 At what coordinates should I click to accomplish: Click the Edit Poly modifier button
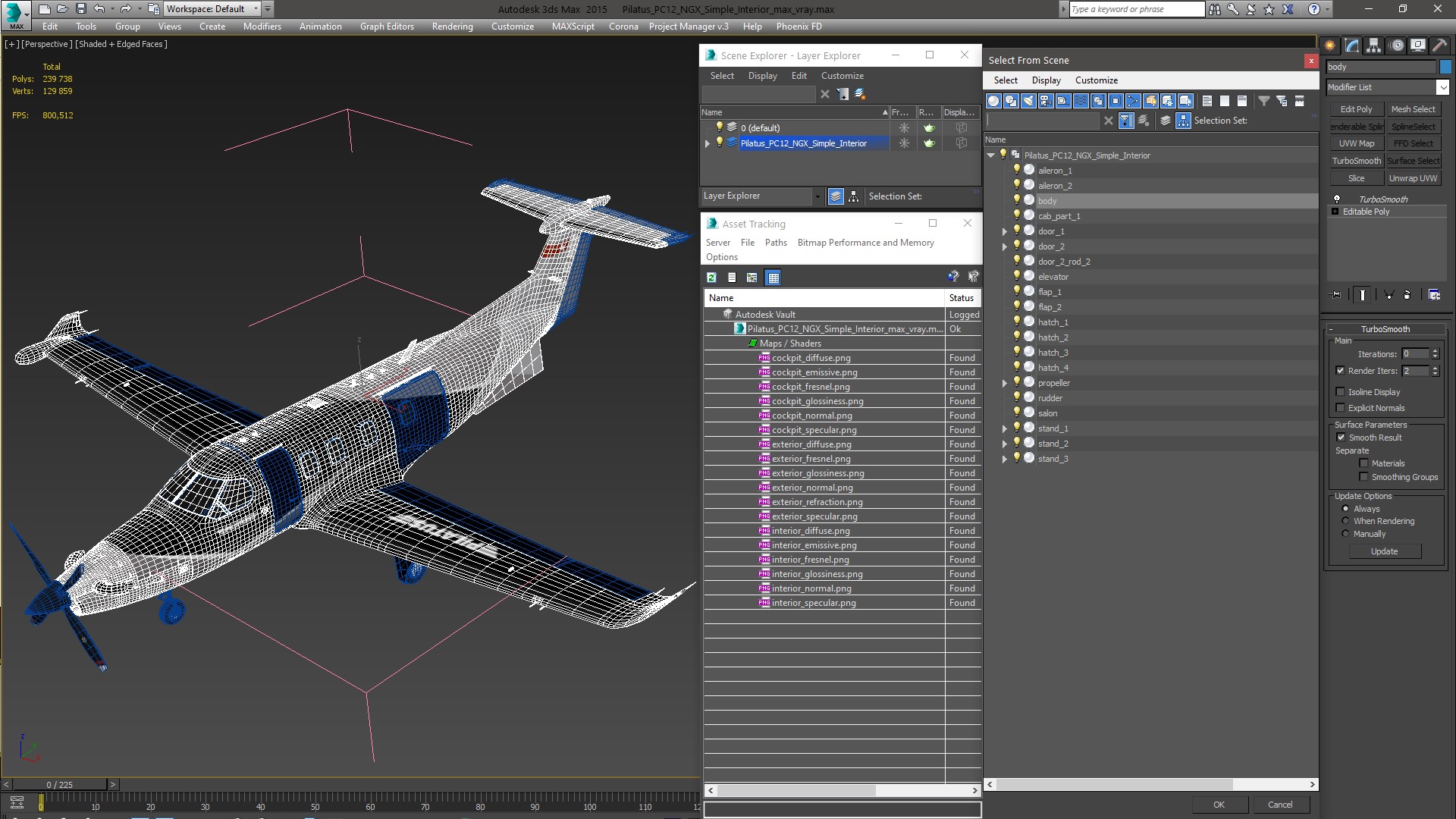point(1356,109)
